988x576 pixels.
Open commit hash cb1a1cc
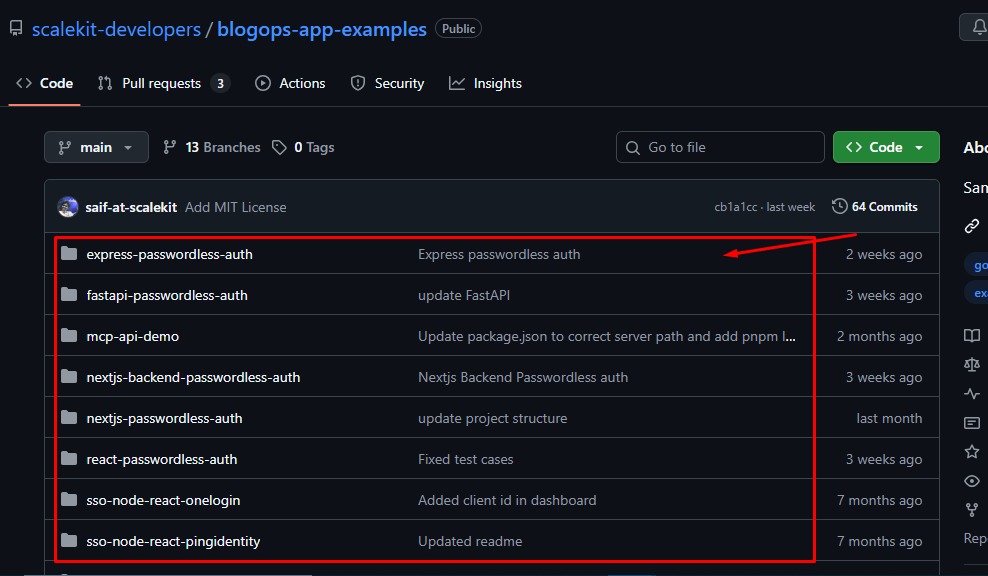point(735,207)
